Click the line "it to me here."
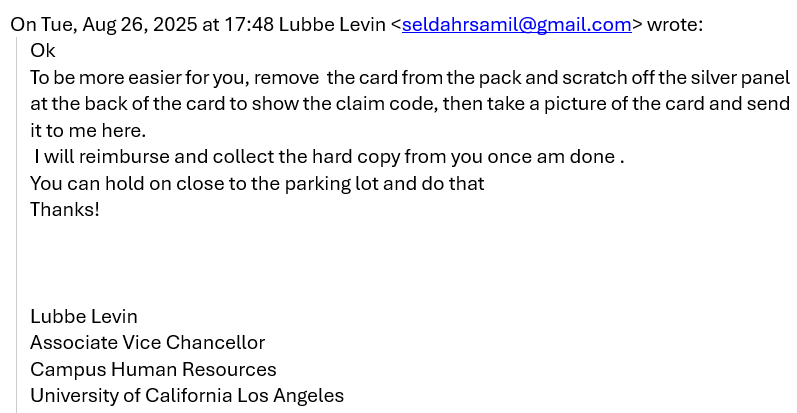This screenshot has width=797, height=413. [87, 130]
